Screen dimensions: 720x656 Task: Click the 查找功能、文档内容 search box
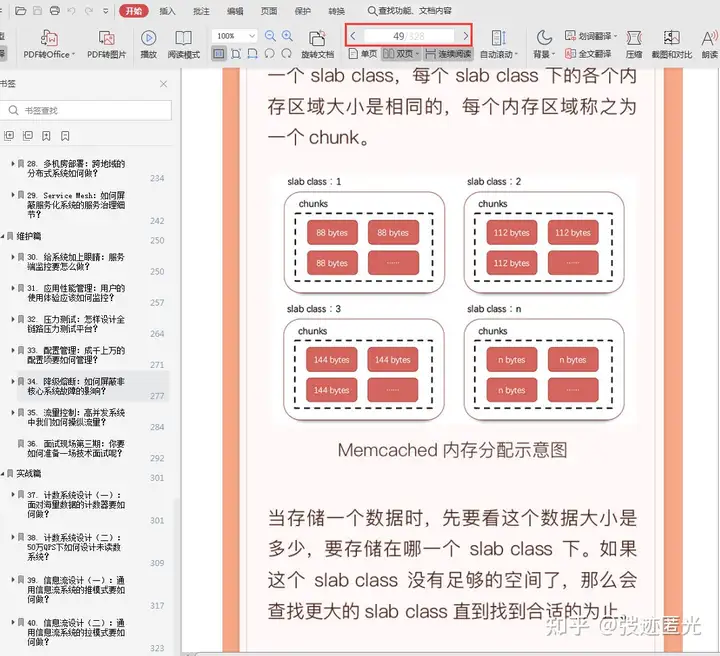(x=410, y=11)
